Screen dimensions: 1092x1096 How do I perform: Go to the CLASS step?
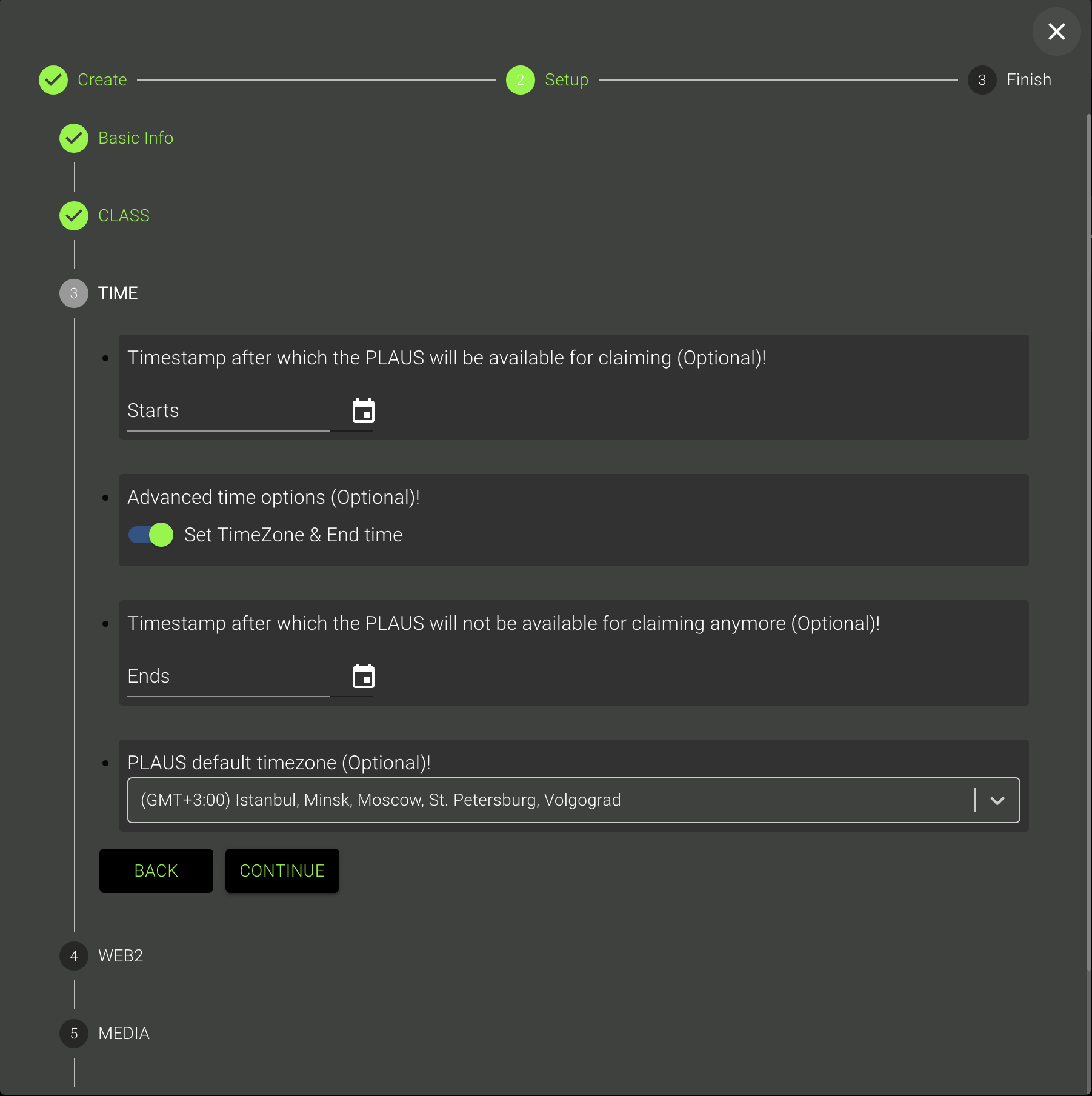(x=124, y=216)
